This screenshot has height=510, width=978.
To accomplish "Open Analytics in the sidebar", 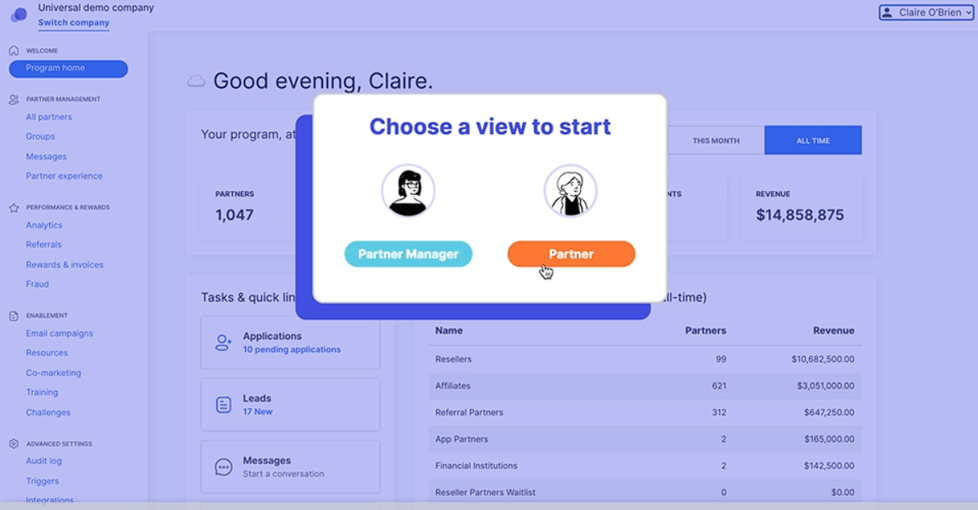I will [44, 225].
